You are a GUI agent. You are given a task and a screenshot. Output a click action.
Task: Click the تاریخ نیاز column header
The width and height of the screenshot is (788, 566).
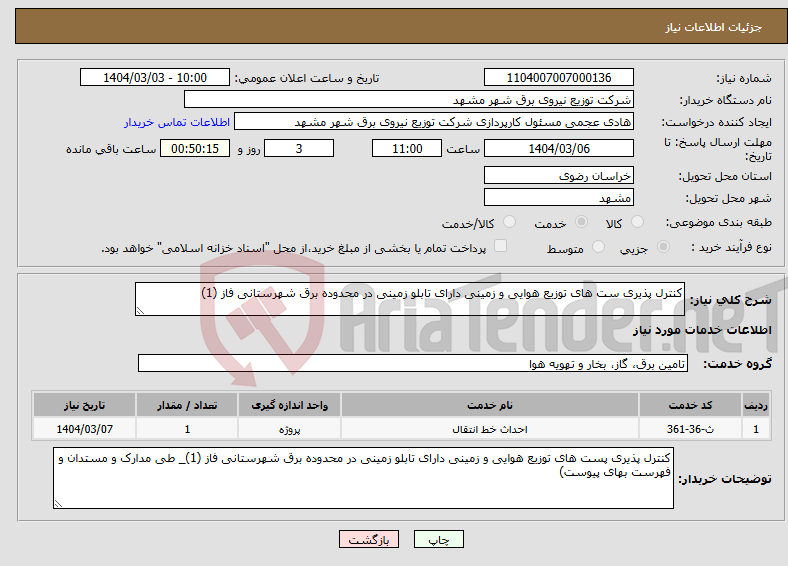(84, 405)
